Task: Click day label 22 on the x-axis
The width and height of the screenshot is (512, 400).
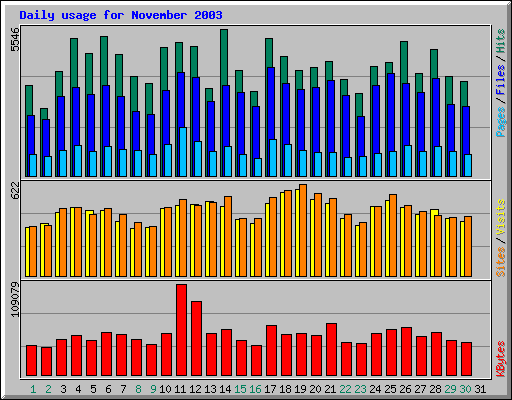Action: click(345, 389)
